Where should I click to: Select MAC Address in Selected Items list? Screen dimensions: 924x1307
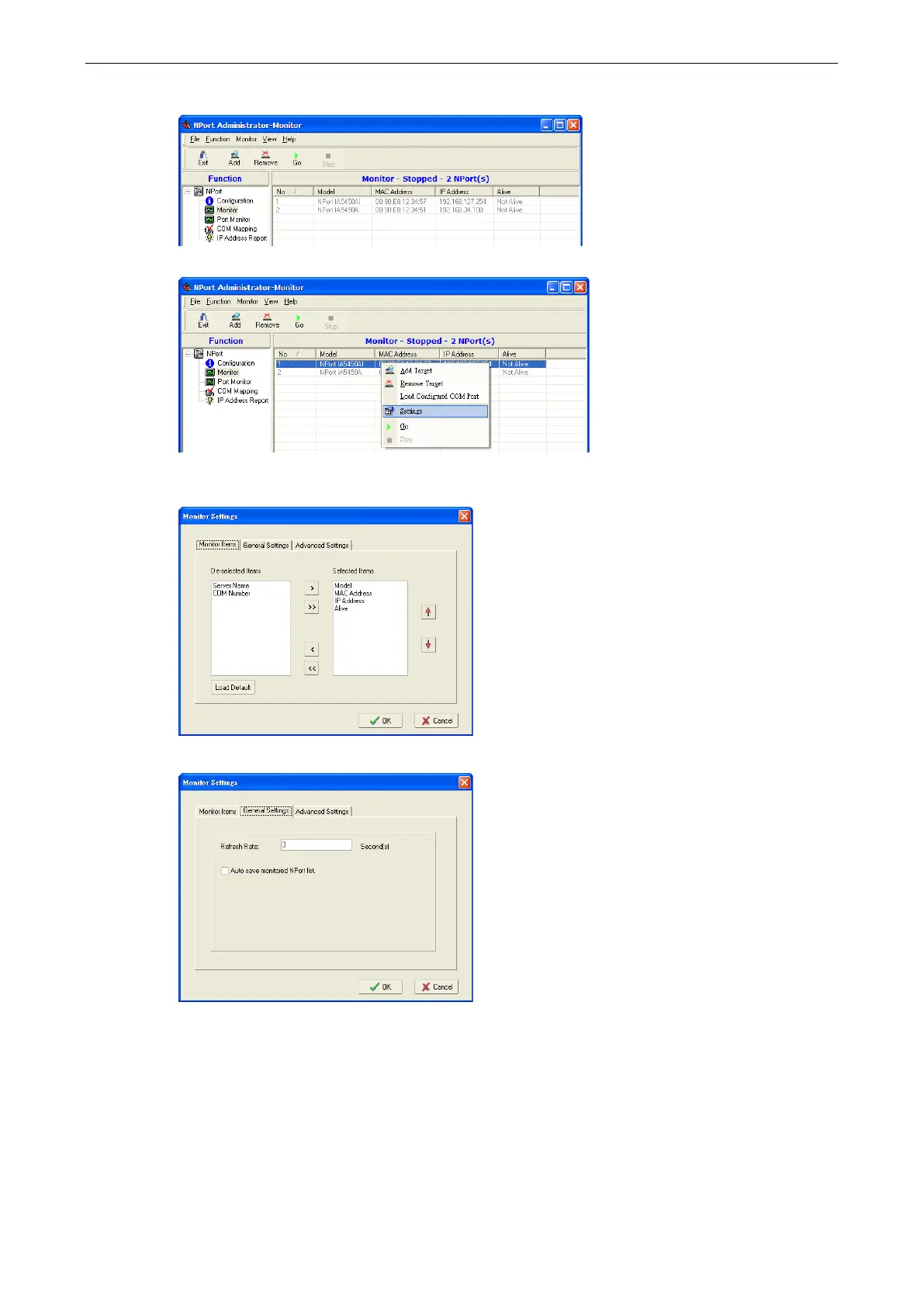[354, 594]
